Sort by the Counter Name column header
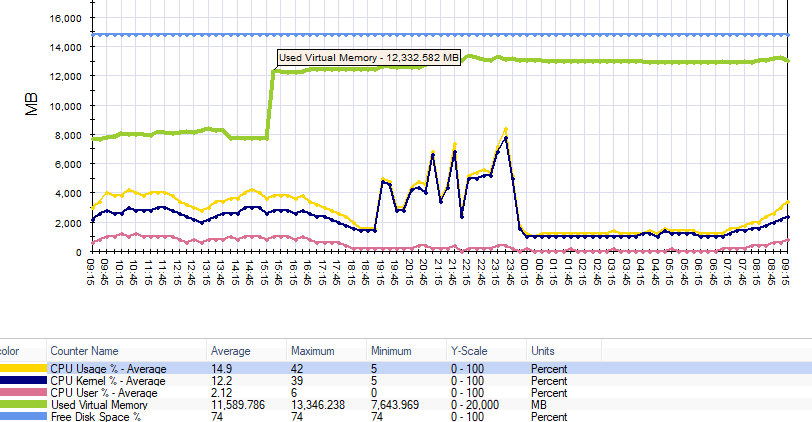The width and height of the screenshot is (812, 422). 84,351
